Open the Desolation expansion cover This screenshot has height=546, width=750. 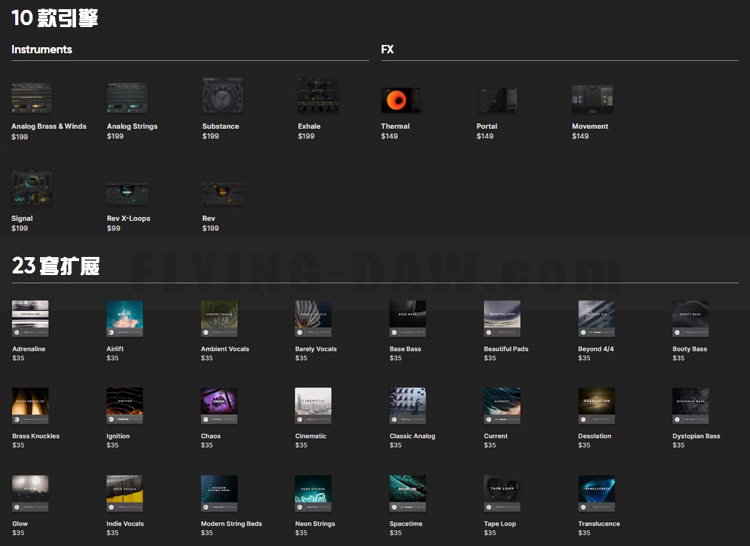(x=596, y=405)
